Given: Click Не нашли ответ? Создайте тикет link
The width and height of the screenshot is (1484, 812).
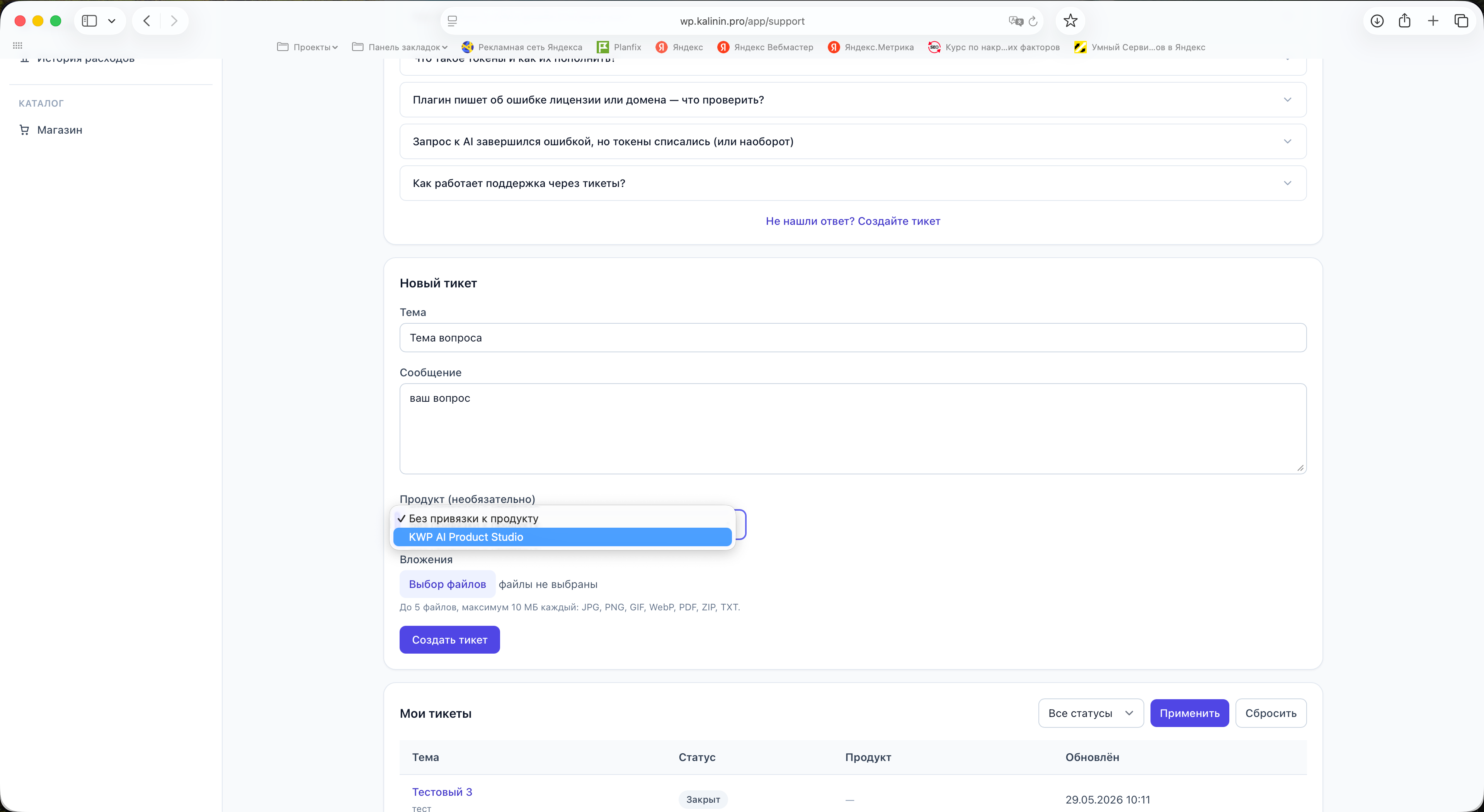Looking at the screenshot, I should (853, 221).
